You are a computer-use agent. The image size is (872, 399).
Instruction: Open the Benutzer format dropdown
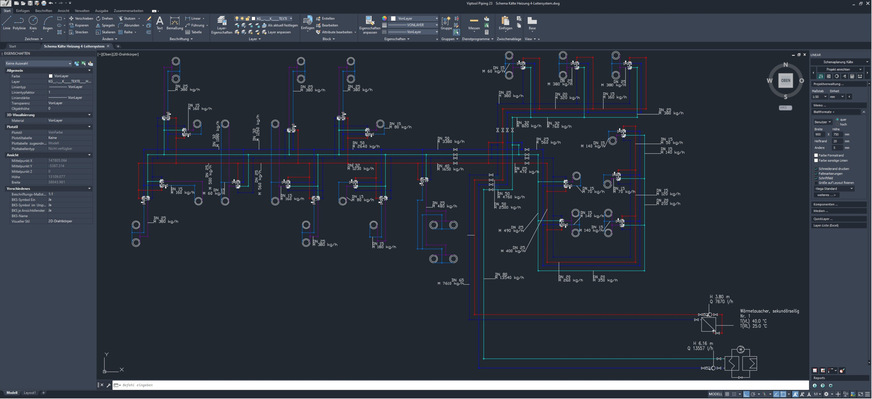click(823, 122)
